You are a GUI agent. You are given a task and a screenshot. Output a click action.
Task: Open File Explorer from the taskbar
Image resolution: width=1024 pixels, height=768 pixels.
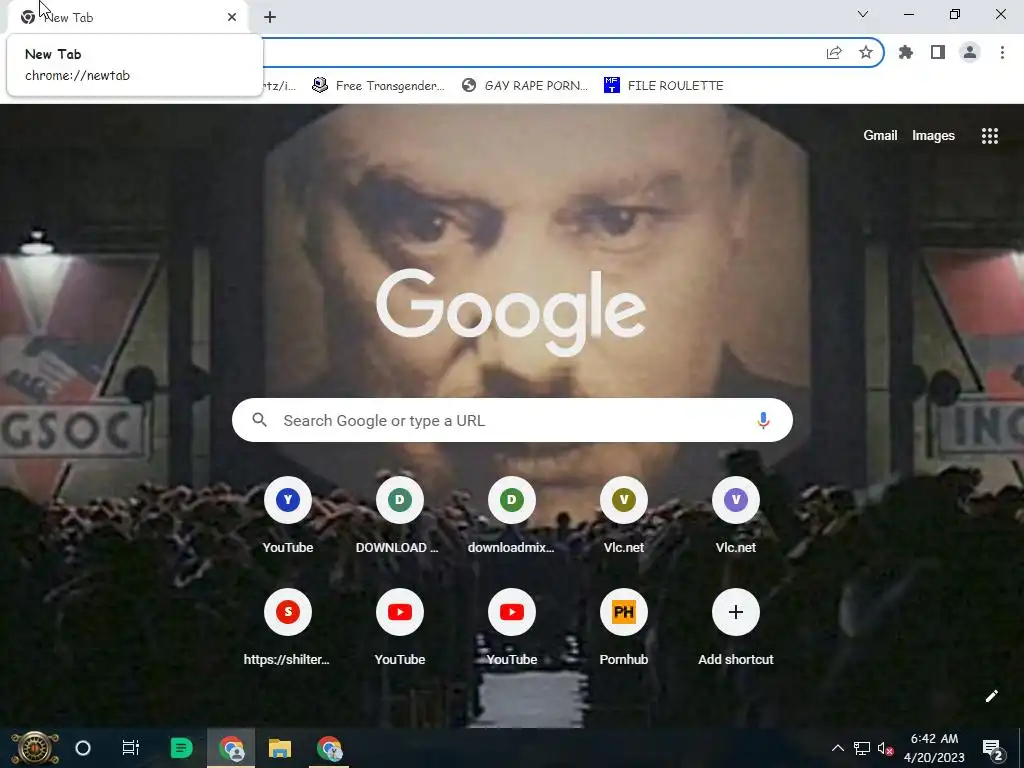tap(280, 748)
